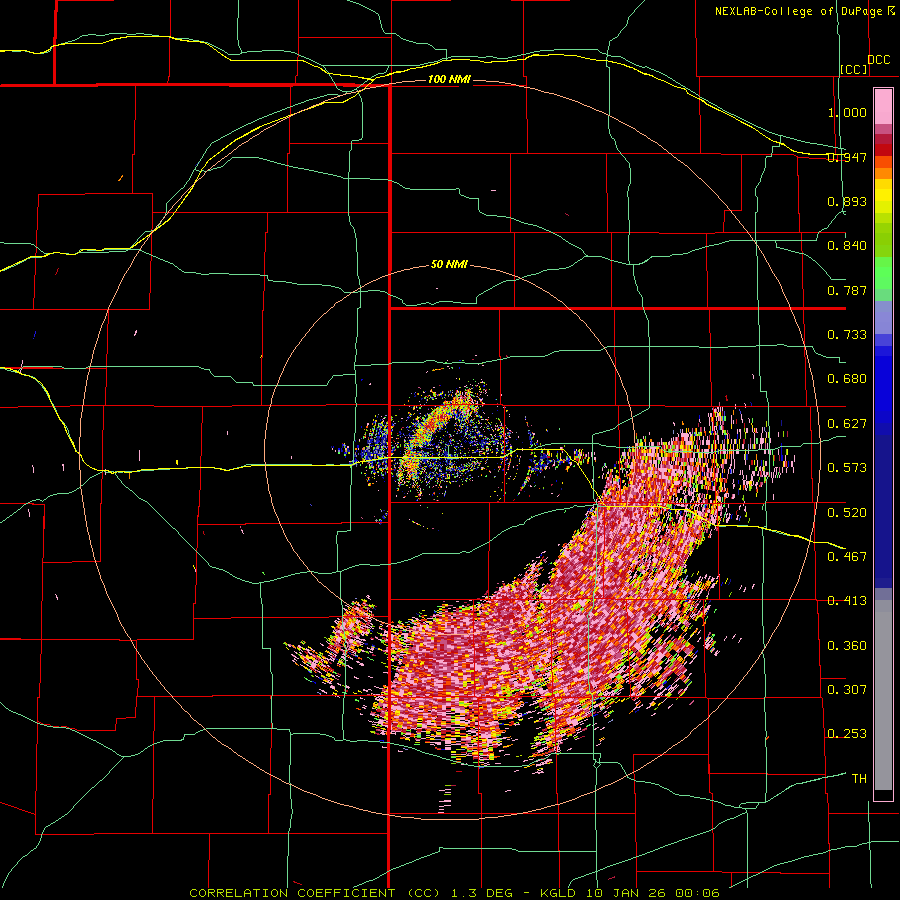The image size is (900, 900).
Task: Click the 0.253 scale value
Action: [x=847, y=734]
